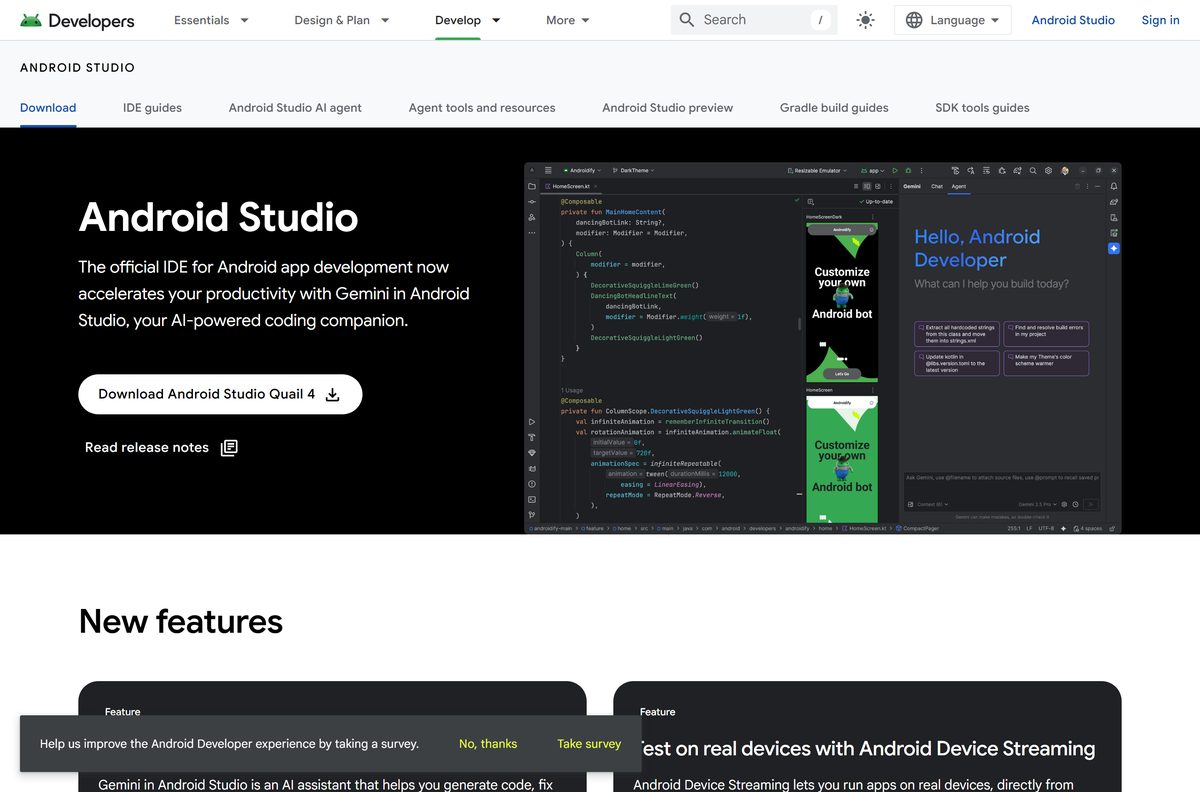
Task: Click the ANDROID STUDIO section title
Action: point(77,68)
